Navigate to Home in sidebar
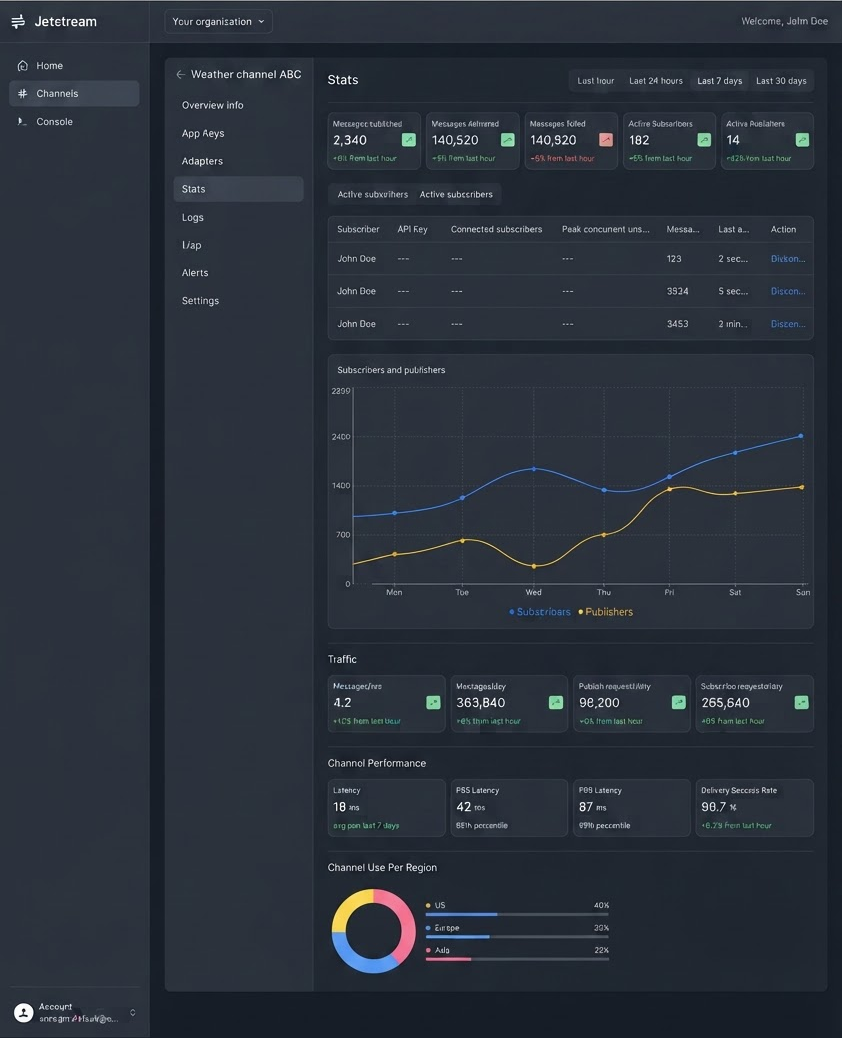 (x=74, y=66)
